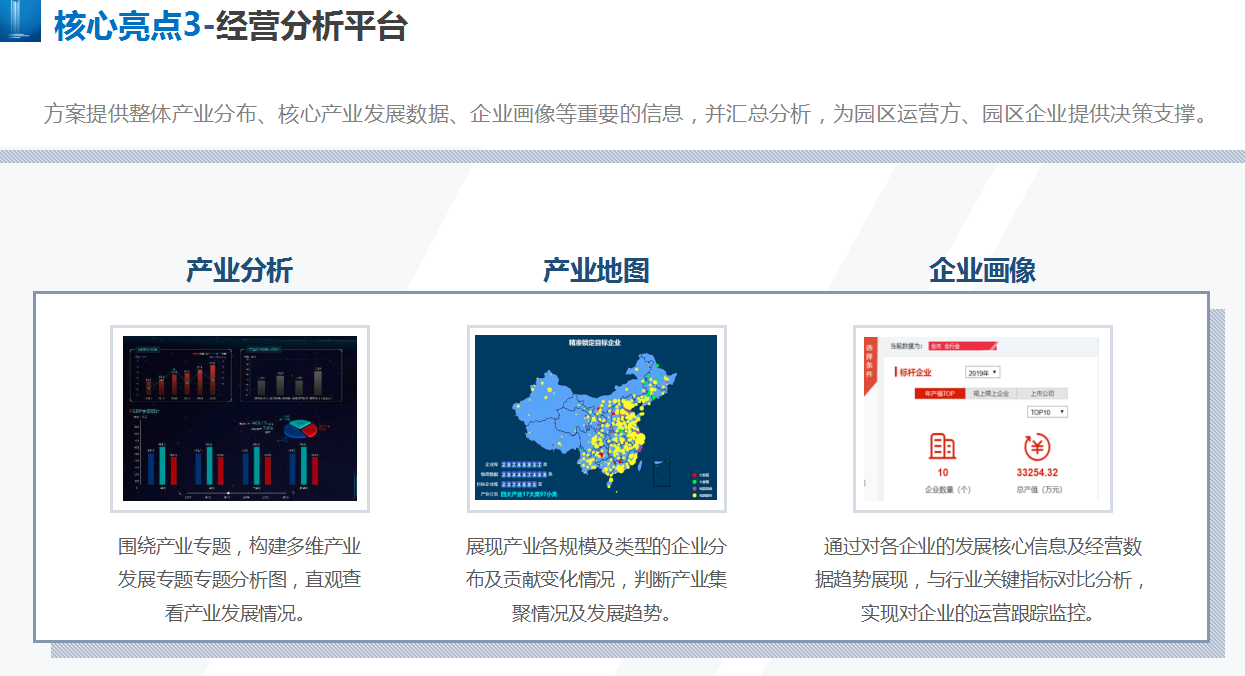This screenshot has width=1245, height=676.
Task: Click the 标杆企业 section label
Action: (914, 372)
